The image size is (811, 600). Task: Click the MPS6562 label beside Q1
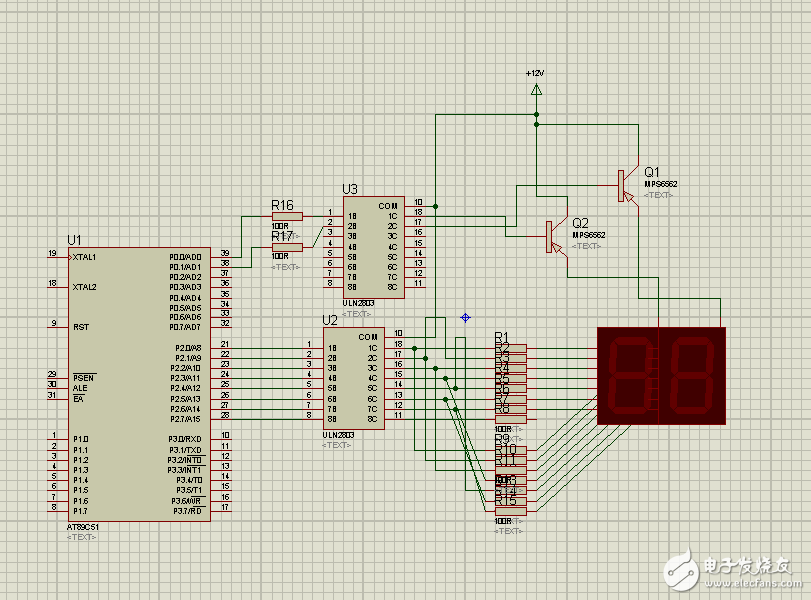tap(661, 184)
